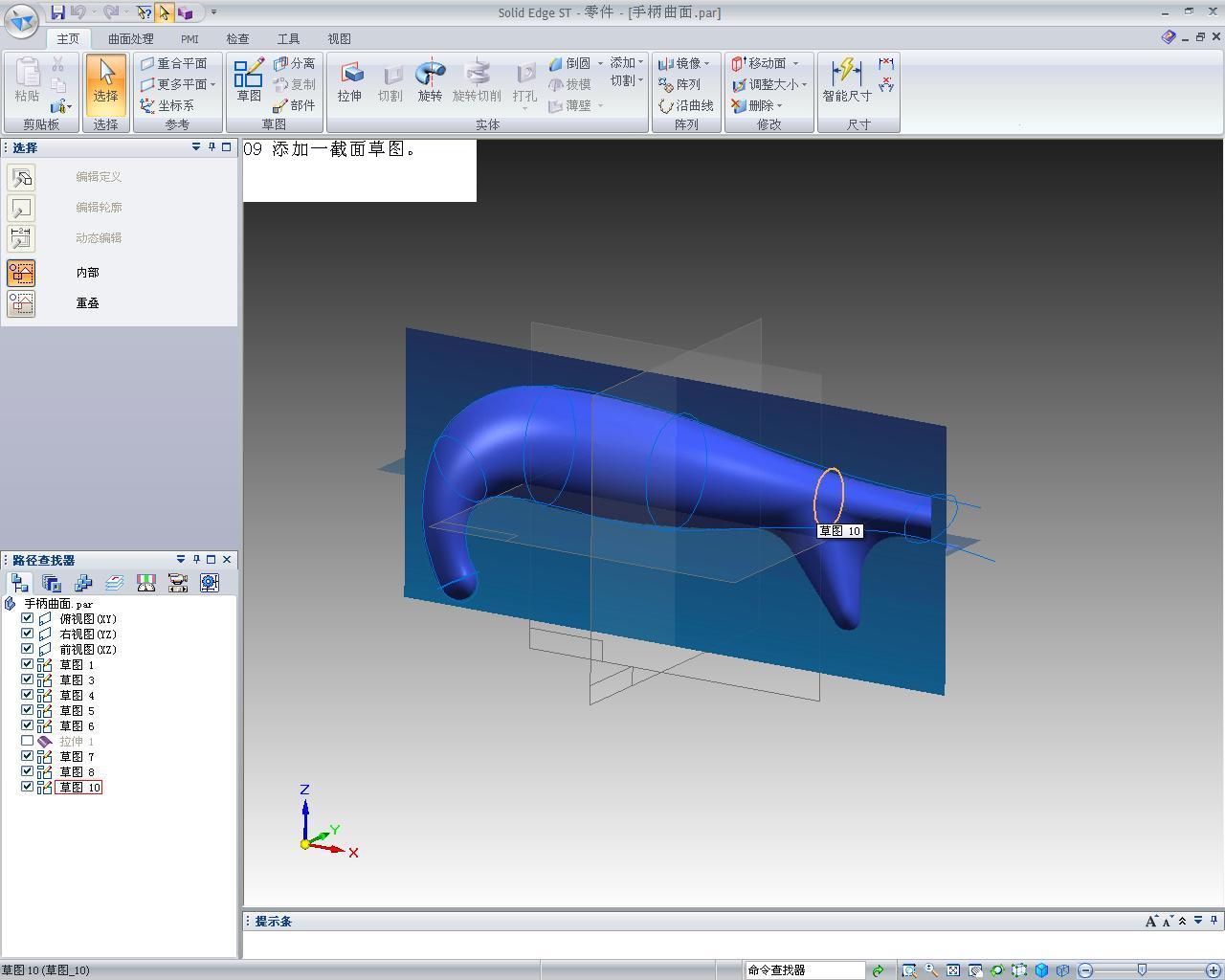The height and width of the screenshot is (980, 1225).
Task: Click the Fit view icon in status bar
Action: point(953,970)
